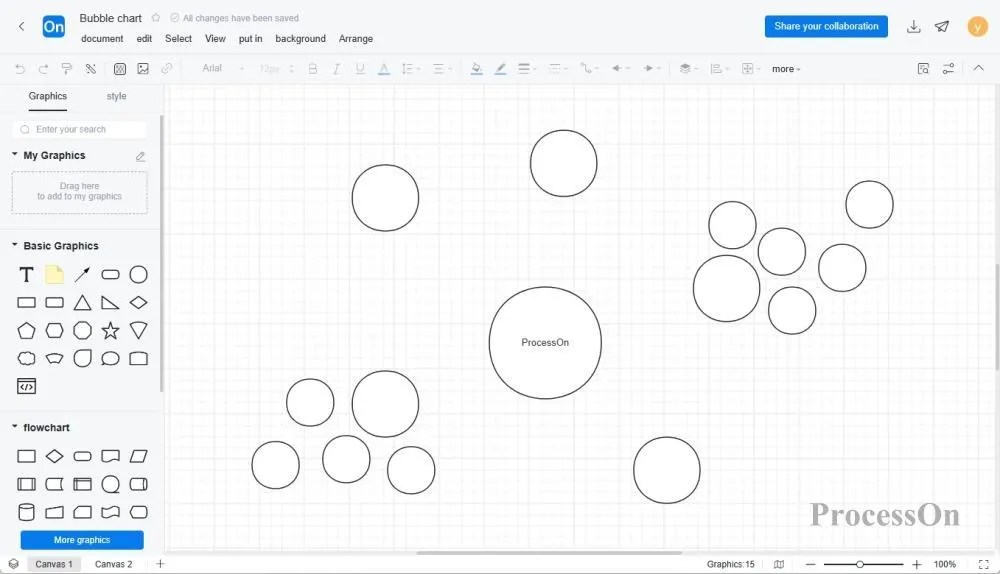Click the zoom slider handle
This screenshot has height=574, width=1000.
coord(860,564)
